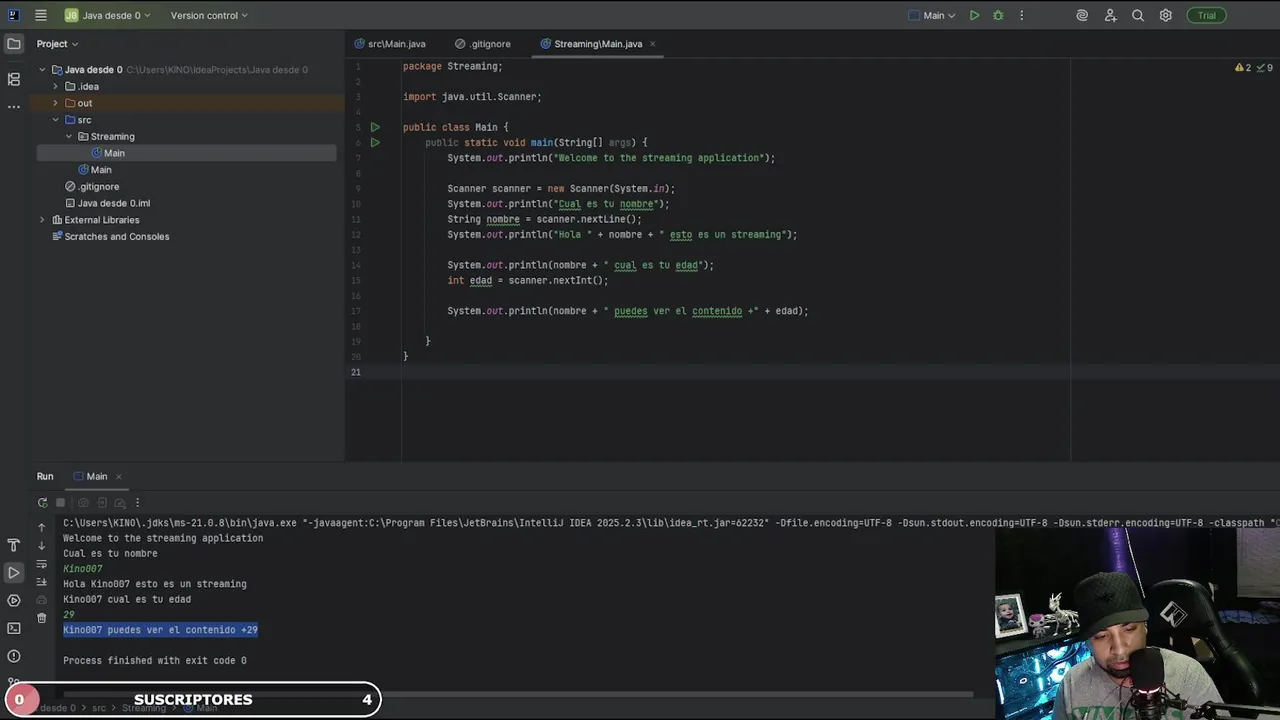1280x720 pixels.
Task: Collapse the Java desde 0 project root
Action: [x=43, y=70]
